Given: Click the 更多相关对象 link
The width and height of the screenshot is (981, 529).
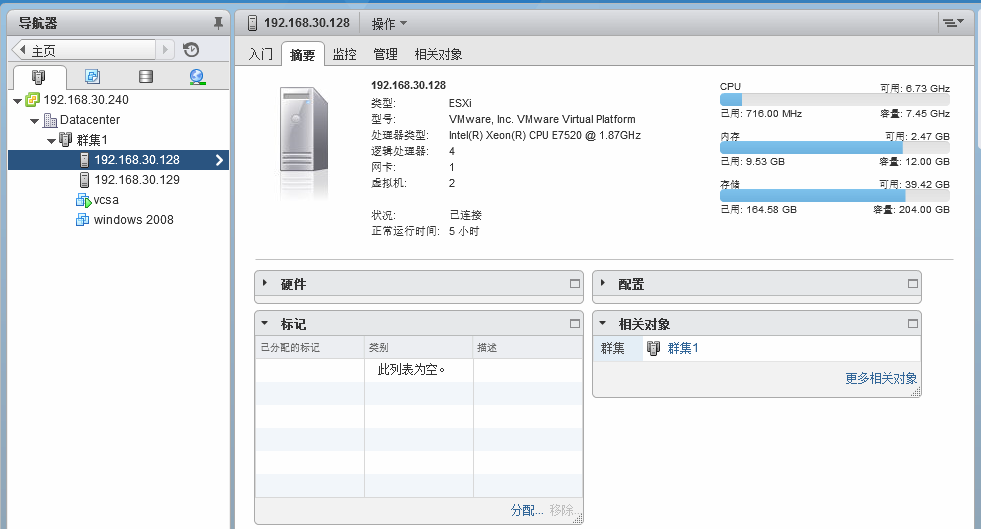Looking at the screenshot, I should tap(881, 378).
